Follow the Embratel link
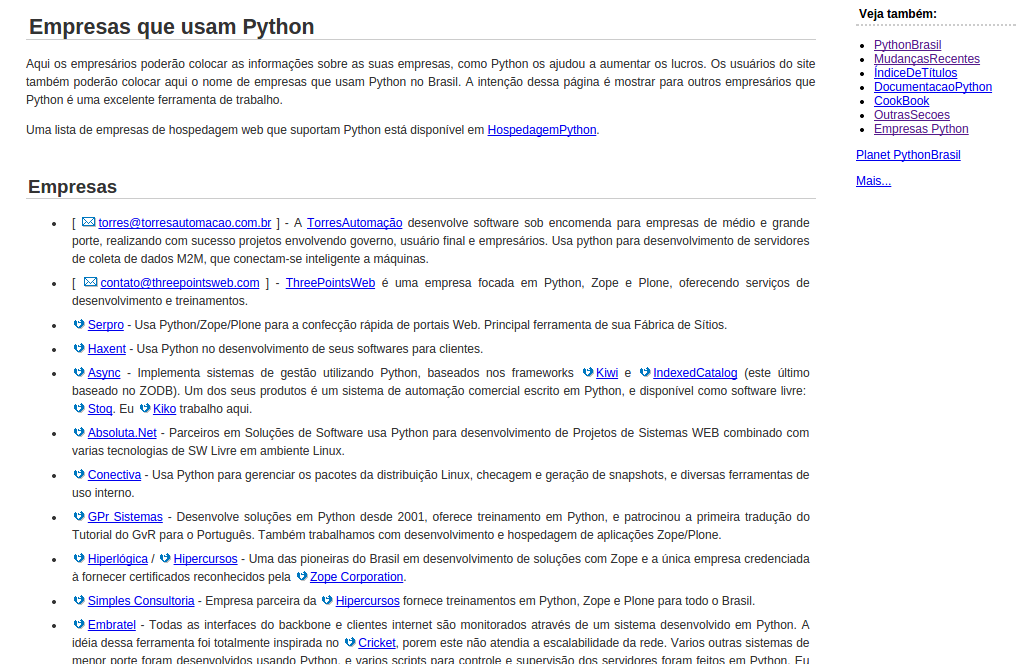This screenshot has width=1022, height=664. [x=111, y=625]
